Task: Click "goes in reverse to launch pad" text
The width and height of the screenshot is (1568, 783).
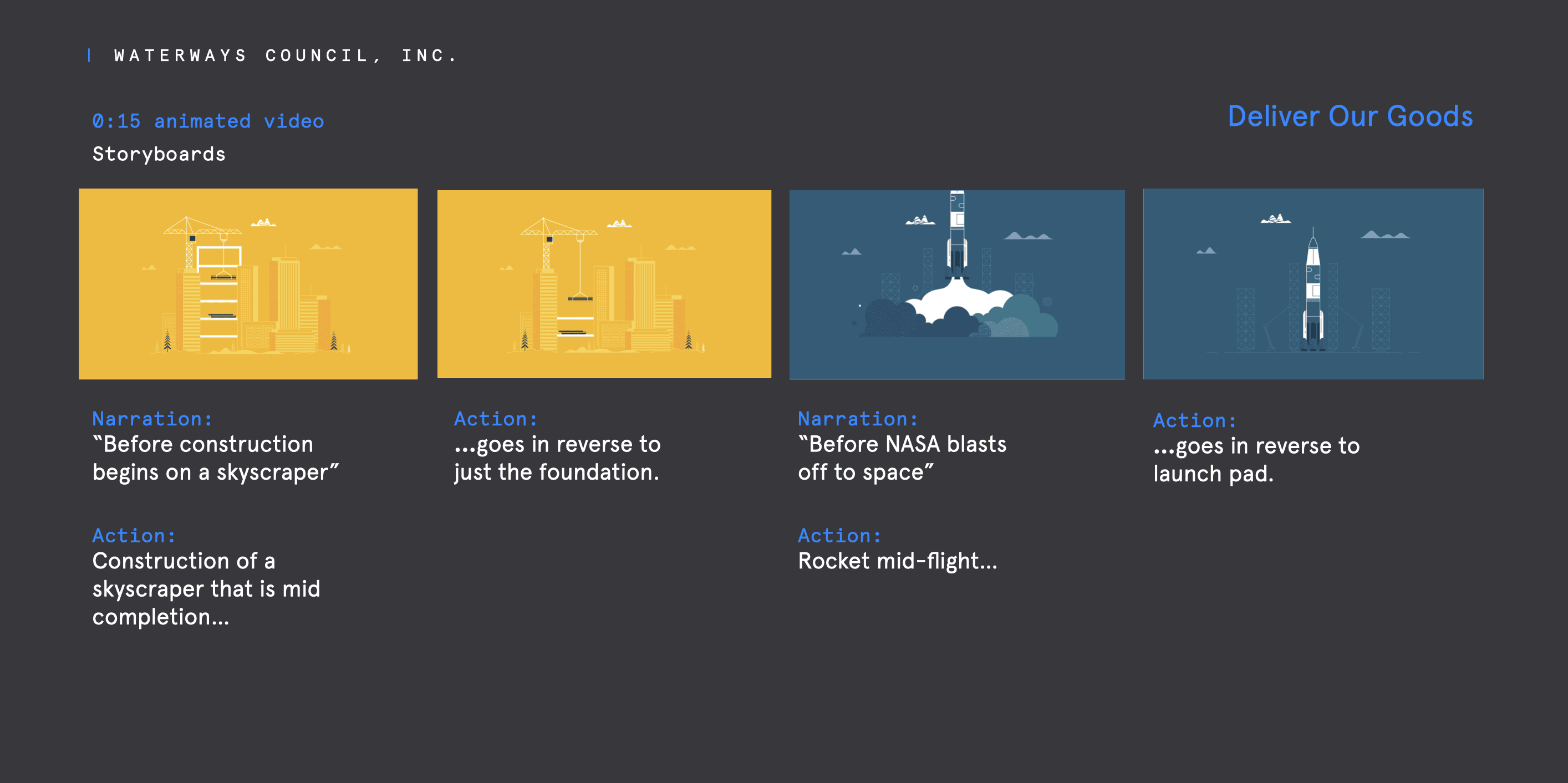Action: coord(1256,460)
